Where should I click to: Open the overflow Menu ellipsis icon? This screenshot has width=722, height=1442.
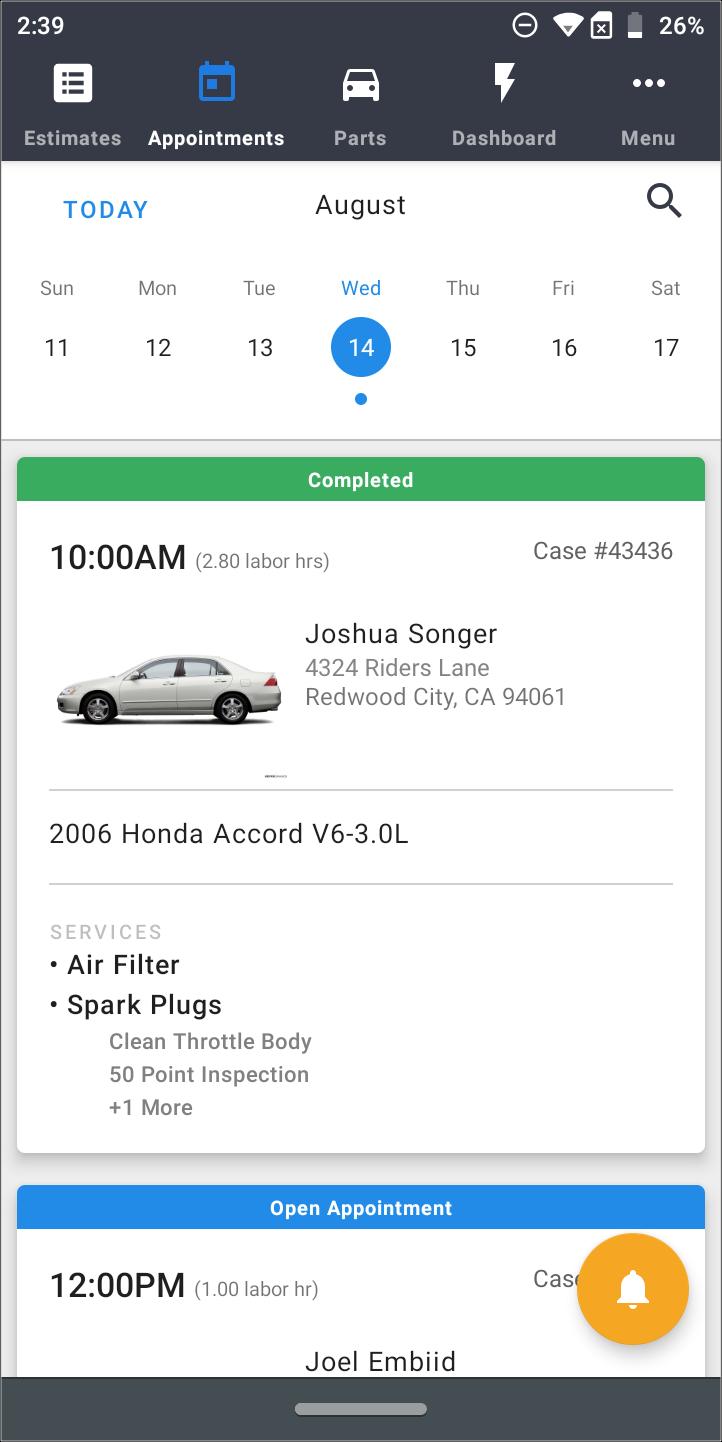(648, 83)
